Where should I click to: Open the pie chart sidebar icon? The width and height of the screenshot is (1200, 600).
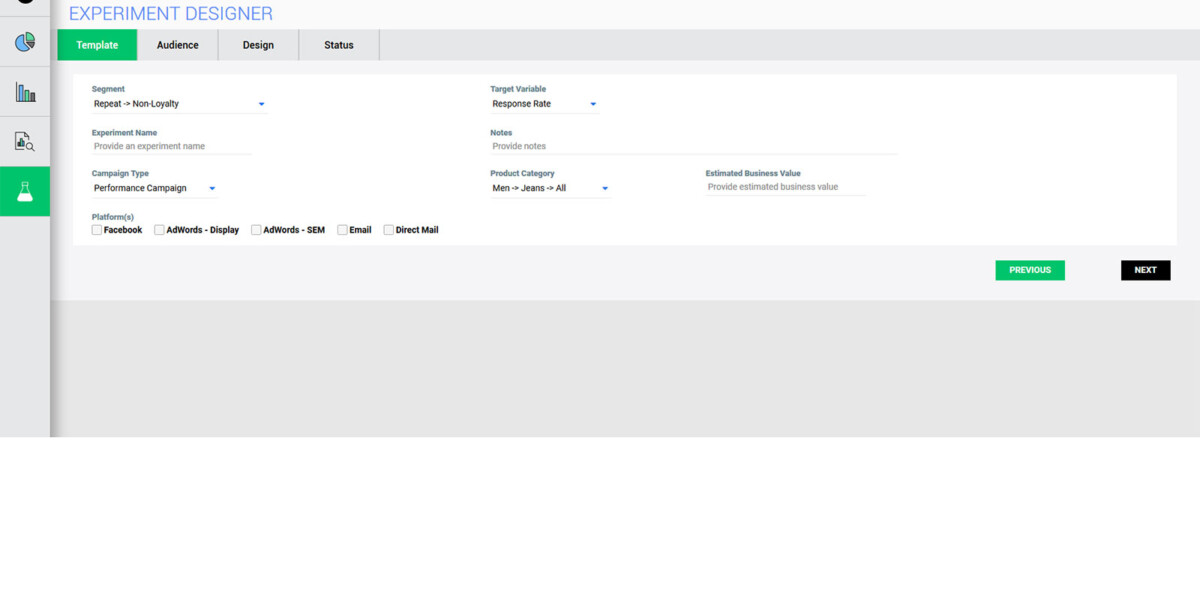25,42
